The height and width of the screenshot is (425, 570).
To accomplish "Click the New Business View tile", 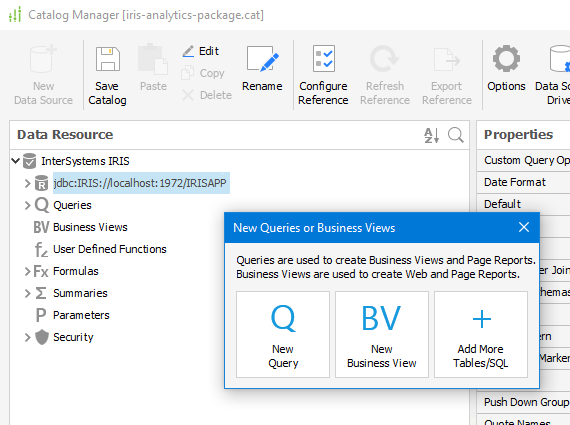I will click(x=382, y=334).
